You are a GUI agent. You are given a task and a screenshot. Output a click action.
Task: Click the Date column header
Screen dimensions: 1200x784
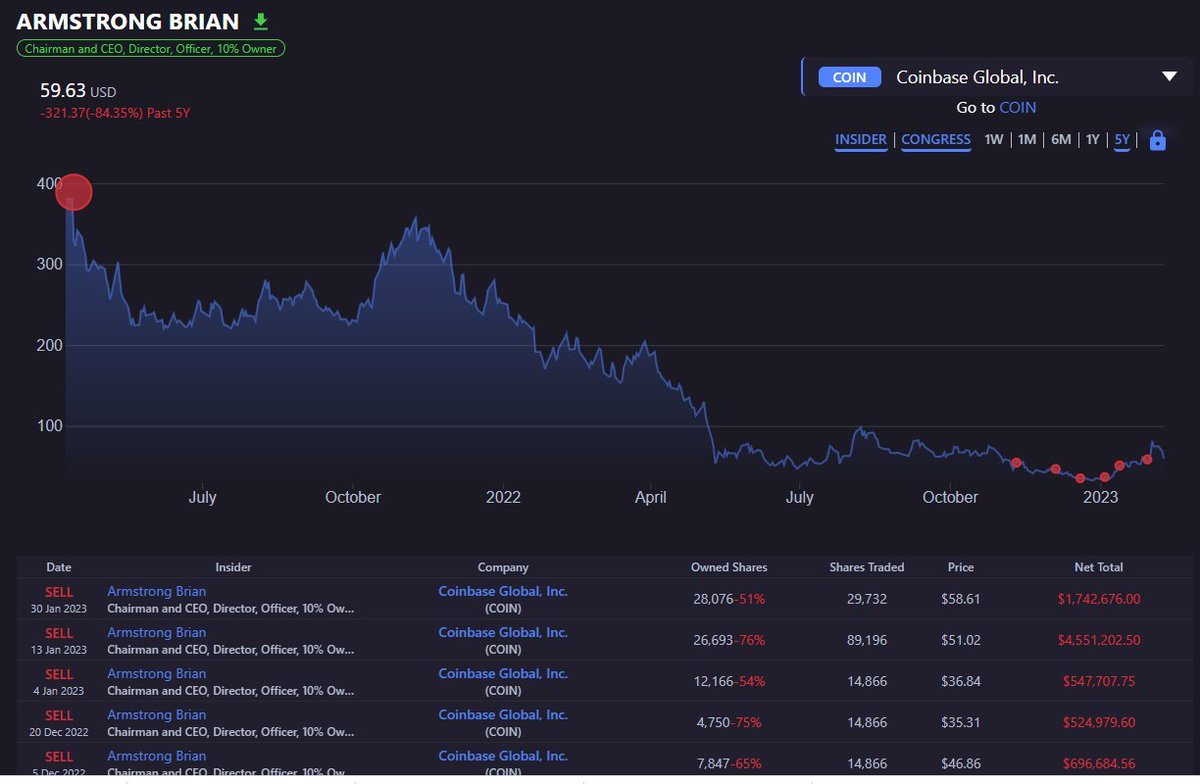[59, 567]
